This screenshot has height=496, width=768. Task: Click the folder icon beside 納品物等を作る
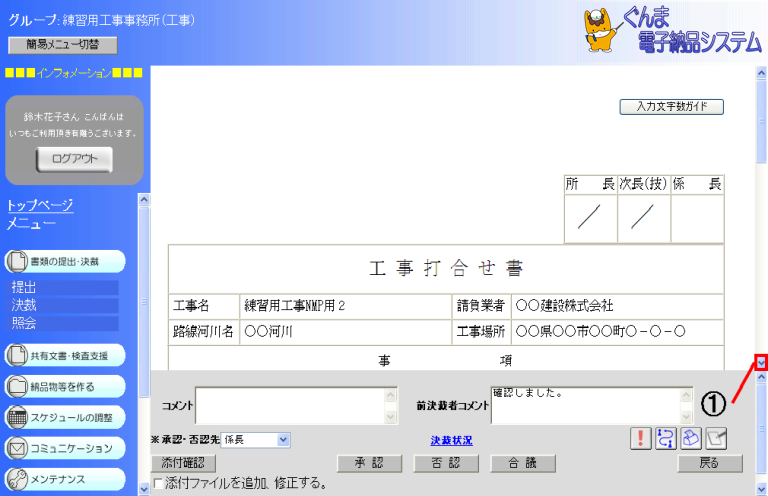tap(17, 386)
